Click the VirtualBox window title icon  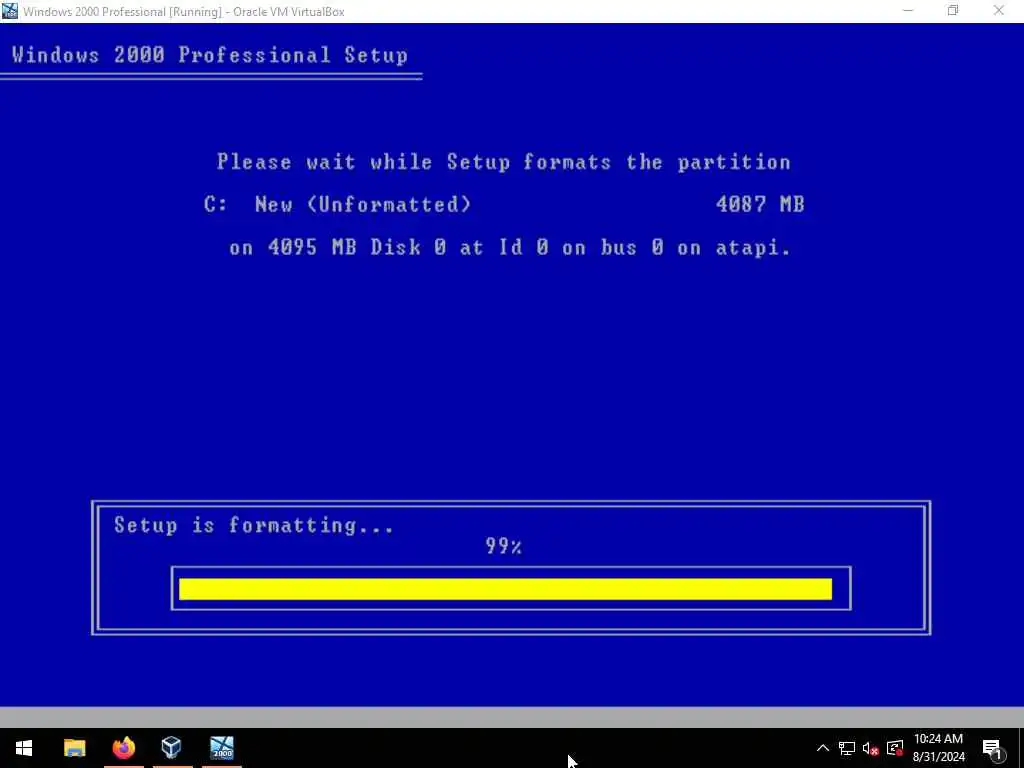(x=10, y=11)
